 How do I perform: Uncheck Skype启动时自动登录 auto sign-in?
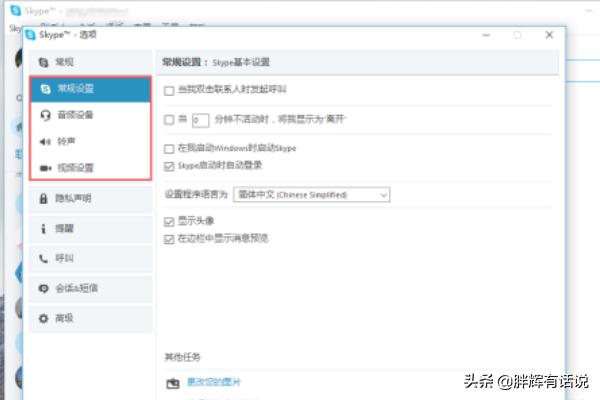(x=169, y=166)
